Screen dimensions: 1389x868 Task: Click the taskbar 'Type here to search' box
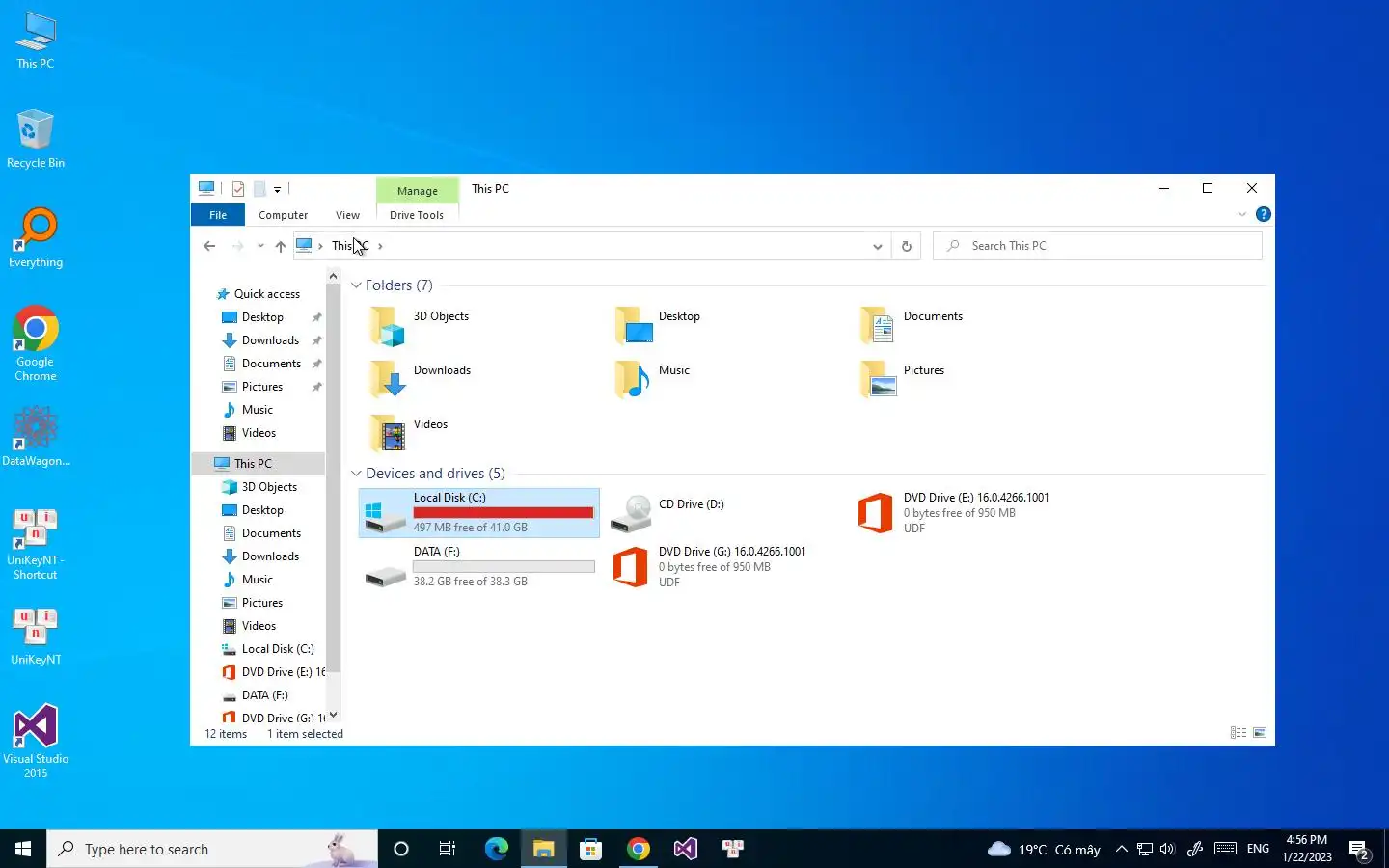point(212,849)
